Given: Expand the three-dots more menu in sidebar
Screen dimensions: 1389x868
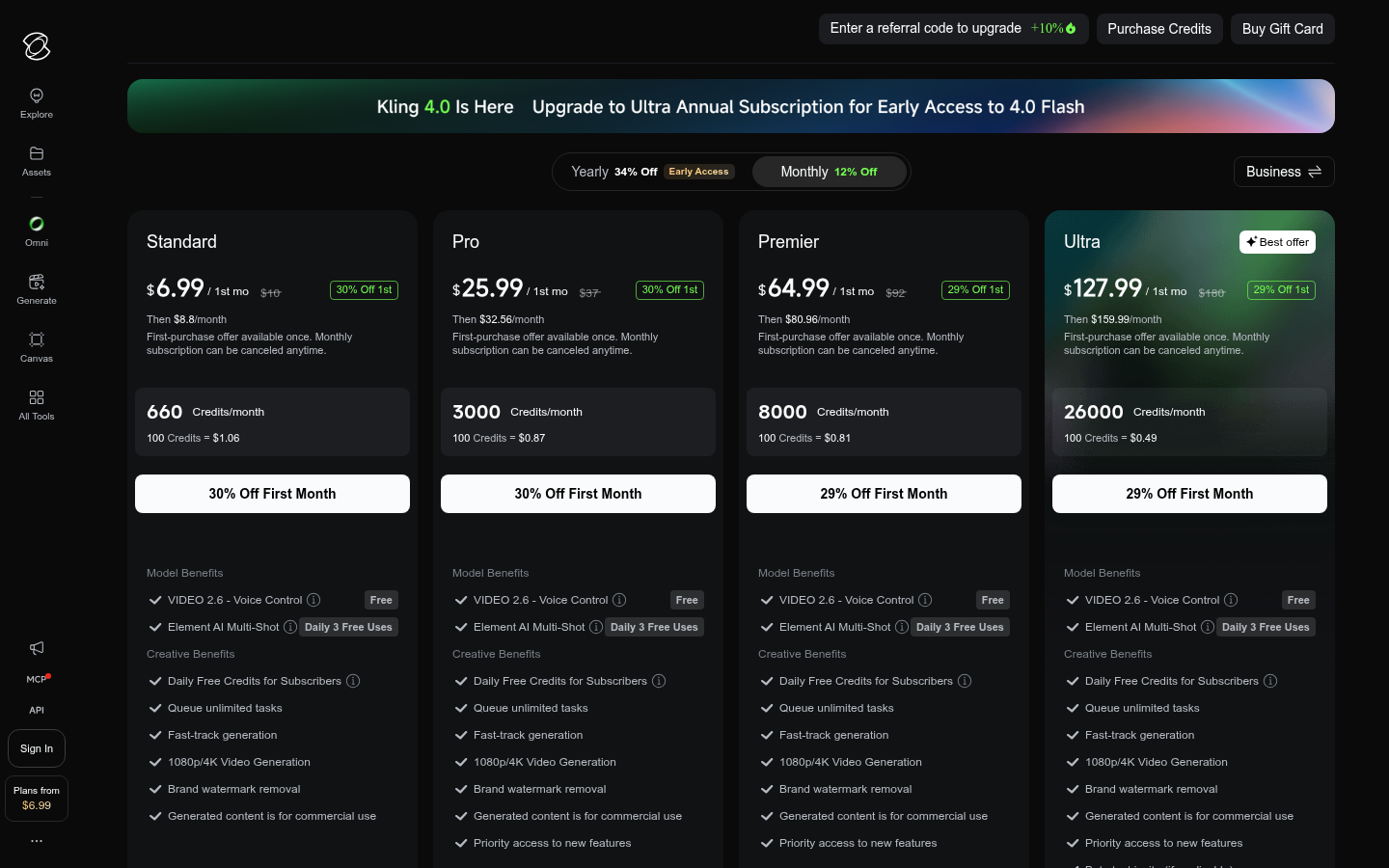Looking at the screenshot, I should point(37,841).
